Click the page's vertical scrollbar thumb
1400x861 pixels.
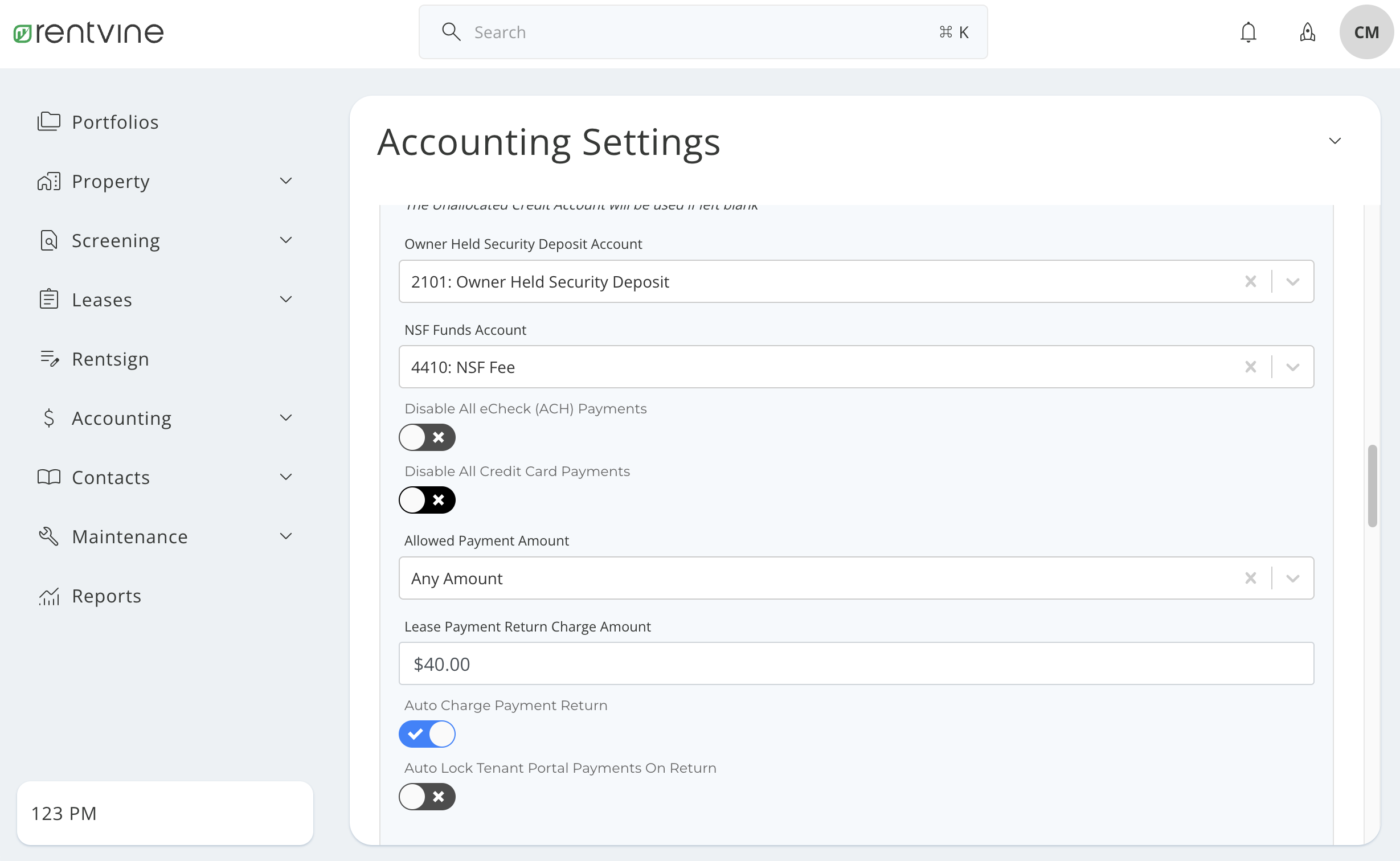click(1373, 486)
